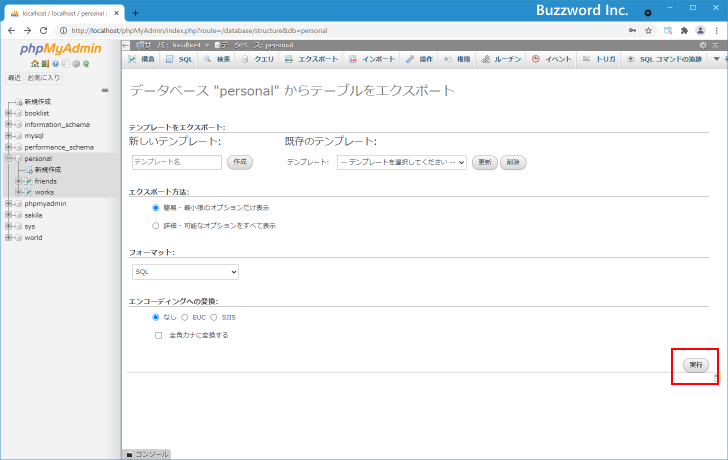Open the existing template dropdown
Screen dimensions: 728x460
pyautogui.click(x=402, y=162)
